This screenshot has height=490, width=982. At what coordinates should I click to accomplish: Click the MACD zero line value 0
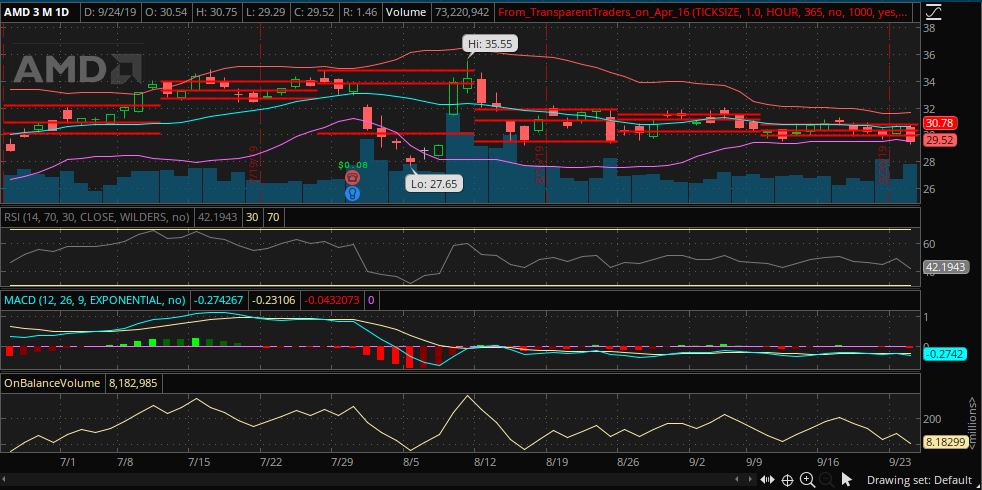[x=370, y=300]
